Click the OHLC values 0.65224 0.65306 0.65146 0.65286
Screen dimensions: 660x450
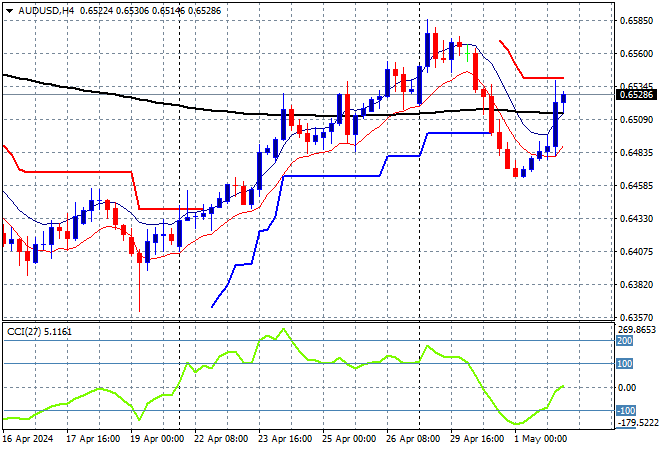click(150, 11)
